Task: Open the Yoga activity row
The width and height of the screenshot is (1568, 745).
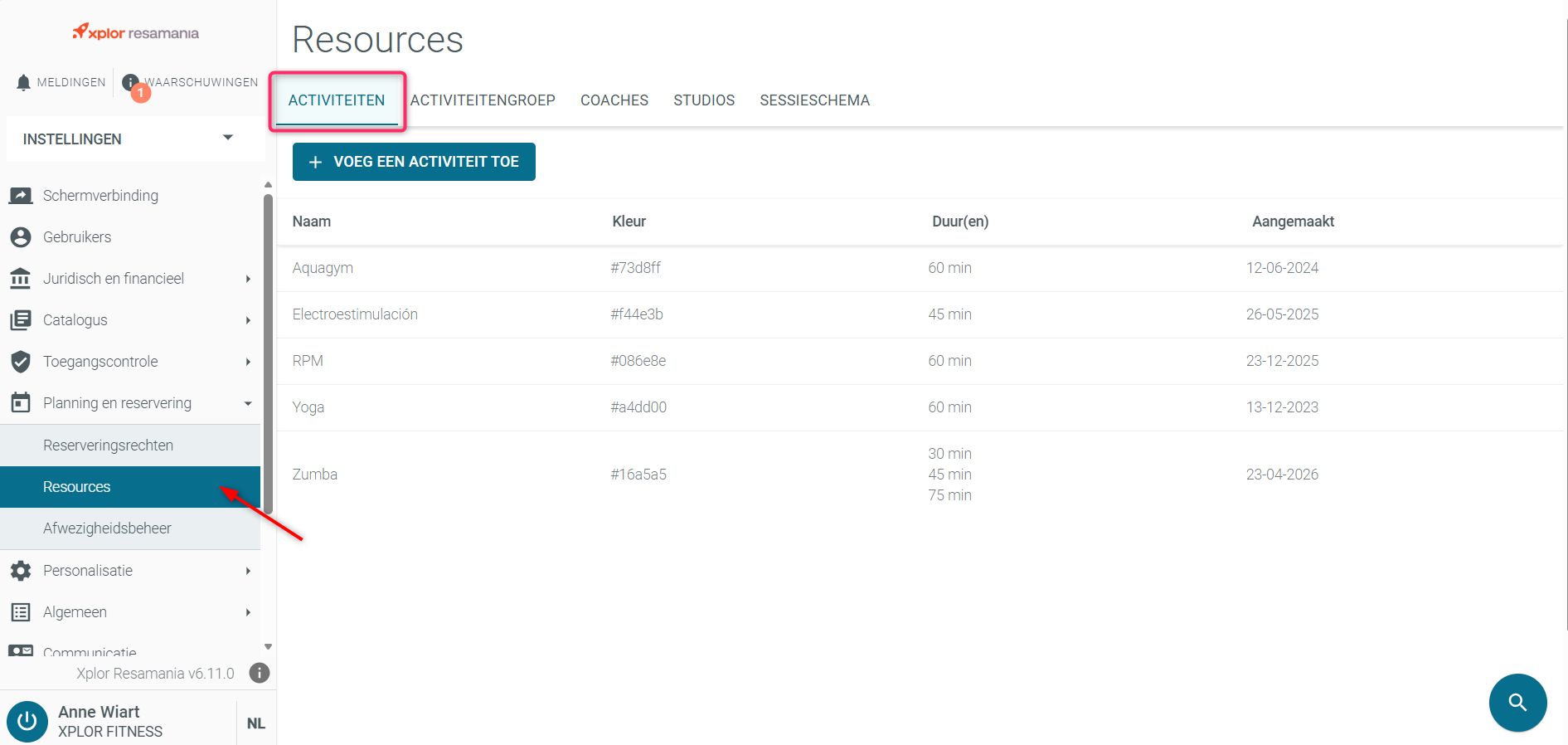Action: pyautogui.click(x=920, y=407)
